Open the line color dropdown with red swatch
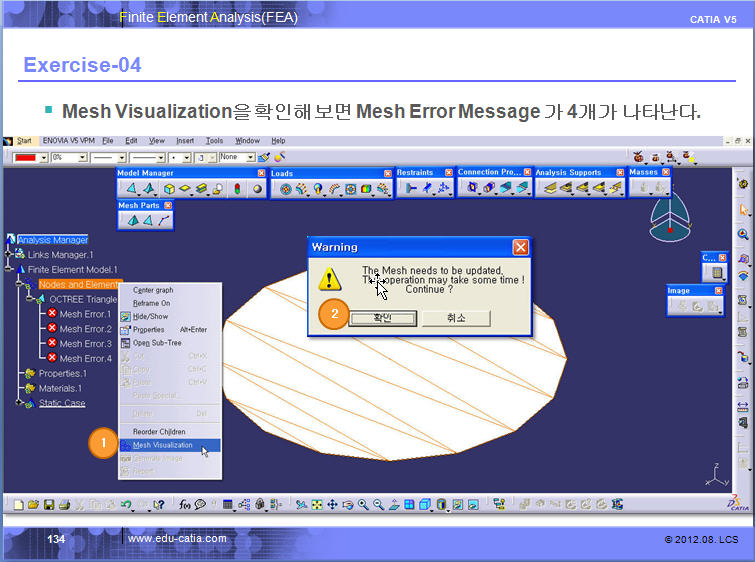Viewport: 755px width, 562px height. tap(42, 158)
